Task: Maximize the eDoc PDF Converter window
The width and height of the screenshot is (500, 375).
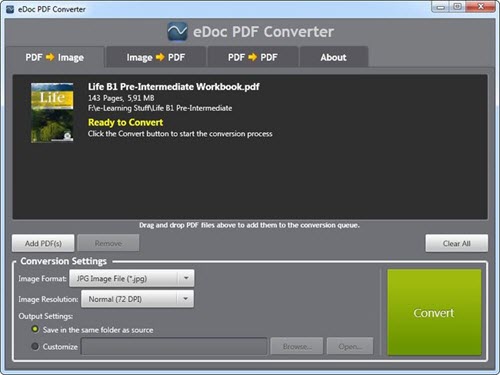Action: [457, 7]
